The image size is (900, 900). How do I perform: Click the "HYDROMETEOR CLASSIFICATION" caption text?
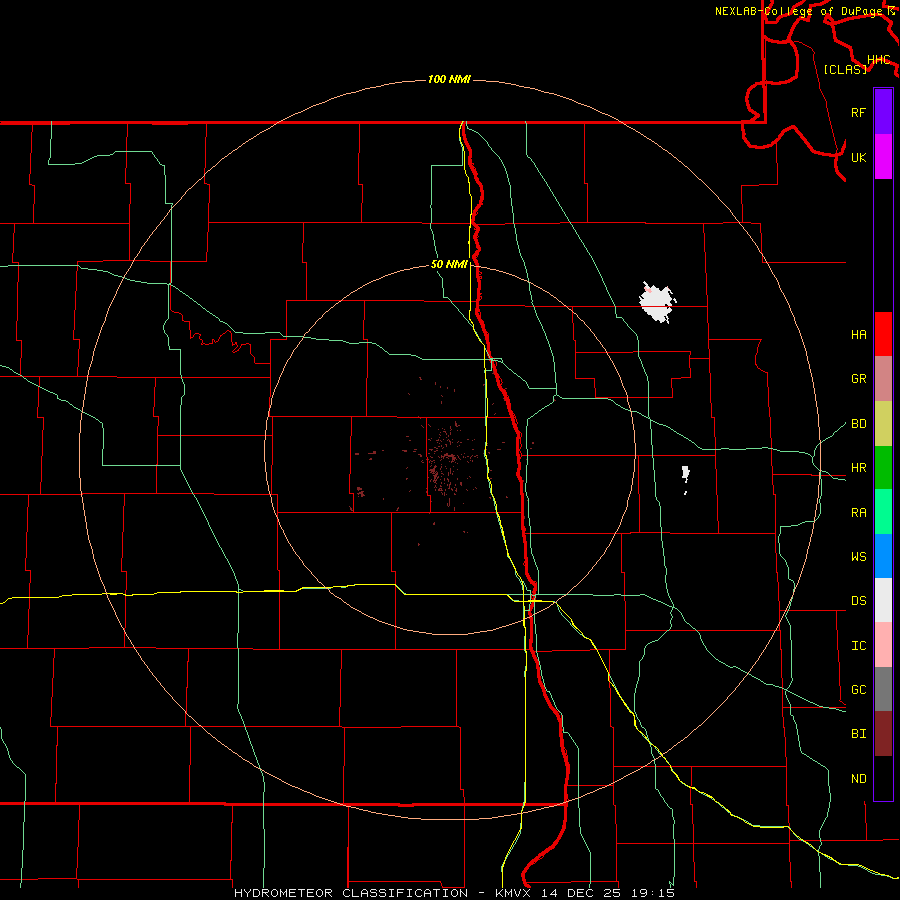pos(351,893)
